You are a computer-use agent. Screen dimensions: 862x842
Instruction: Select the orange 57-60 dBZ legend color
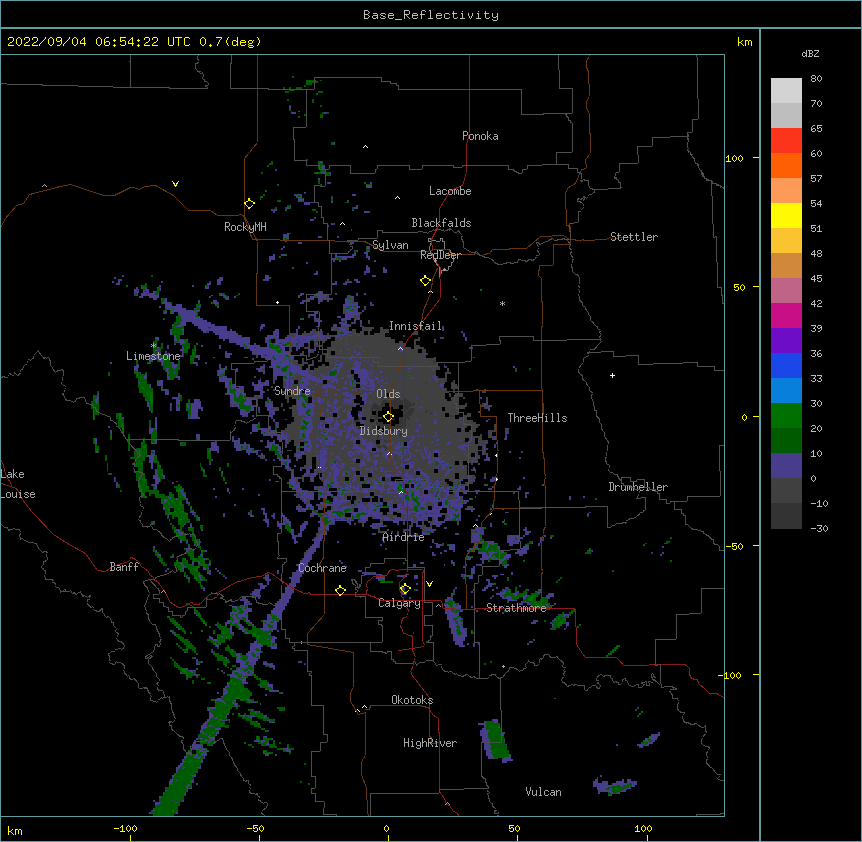[x=786, y=165]
